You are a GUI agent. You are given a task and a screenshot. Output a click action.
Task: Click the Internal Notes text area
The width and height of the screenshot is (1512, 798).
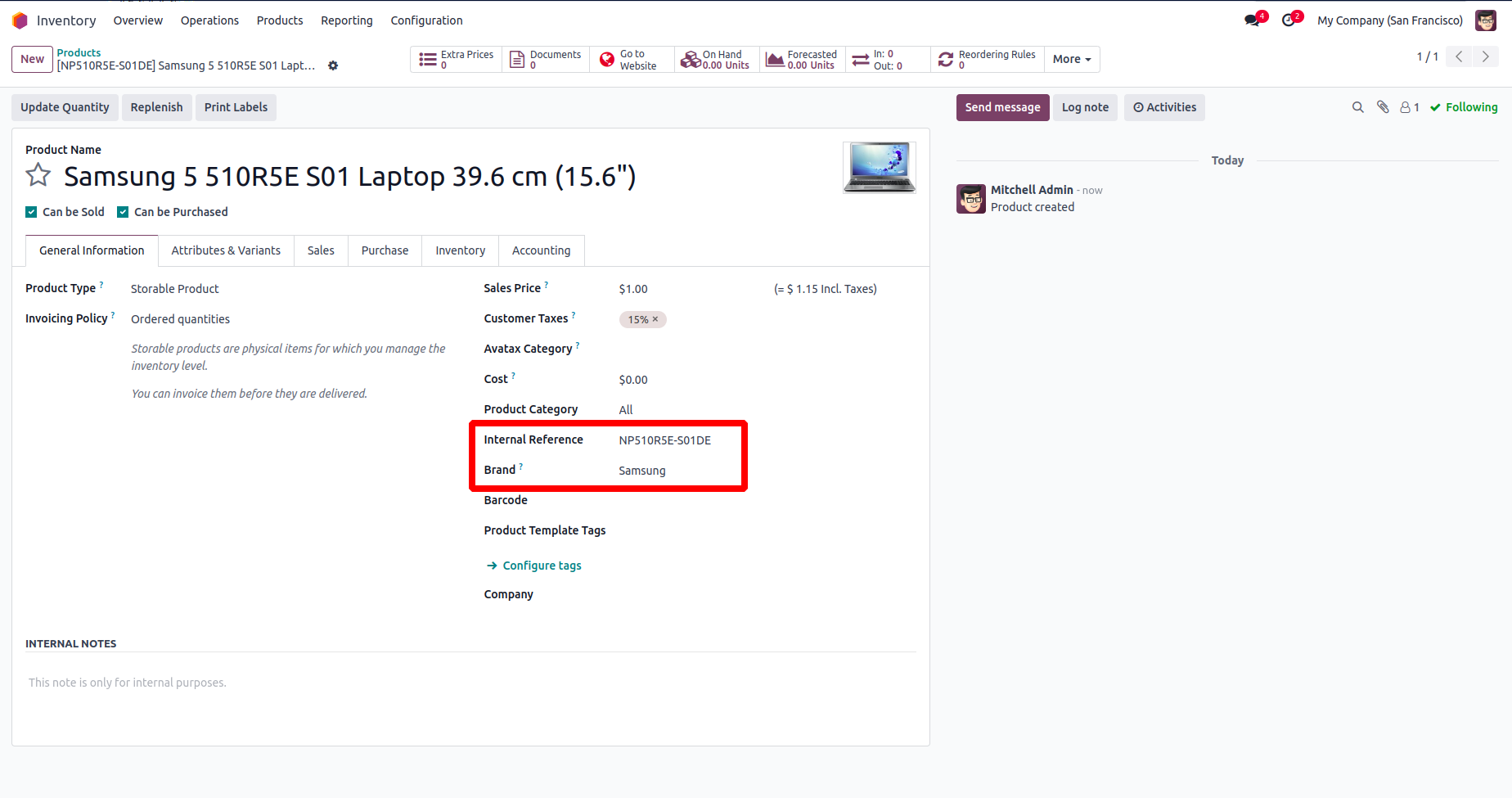[x=470, y=683]
